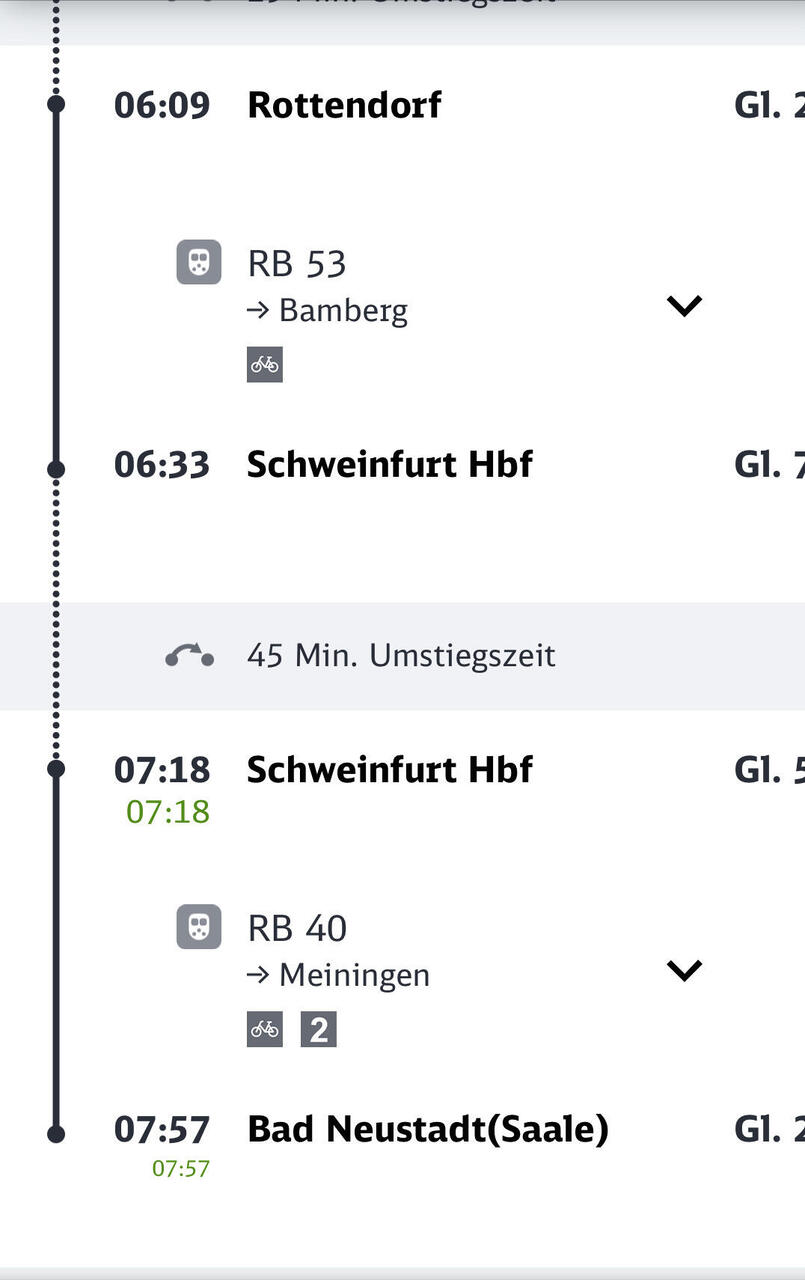805x1280 pixels.
Task: Click the Bad Neustadt(Saale) timeline dot
Action: (56, 1133)
